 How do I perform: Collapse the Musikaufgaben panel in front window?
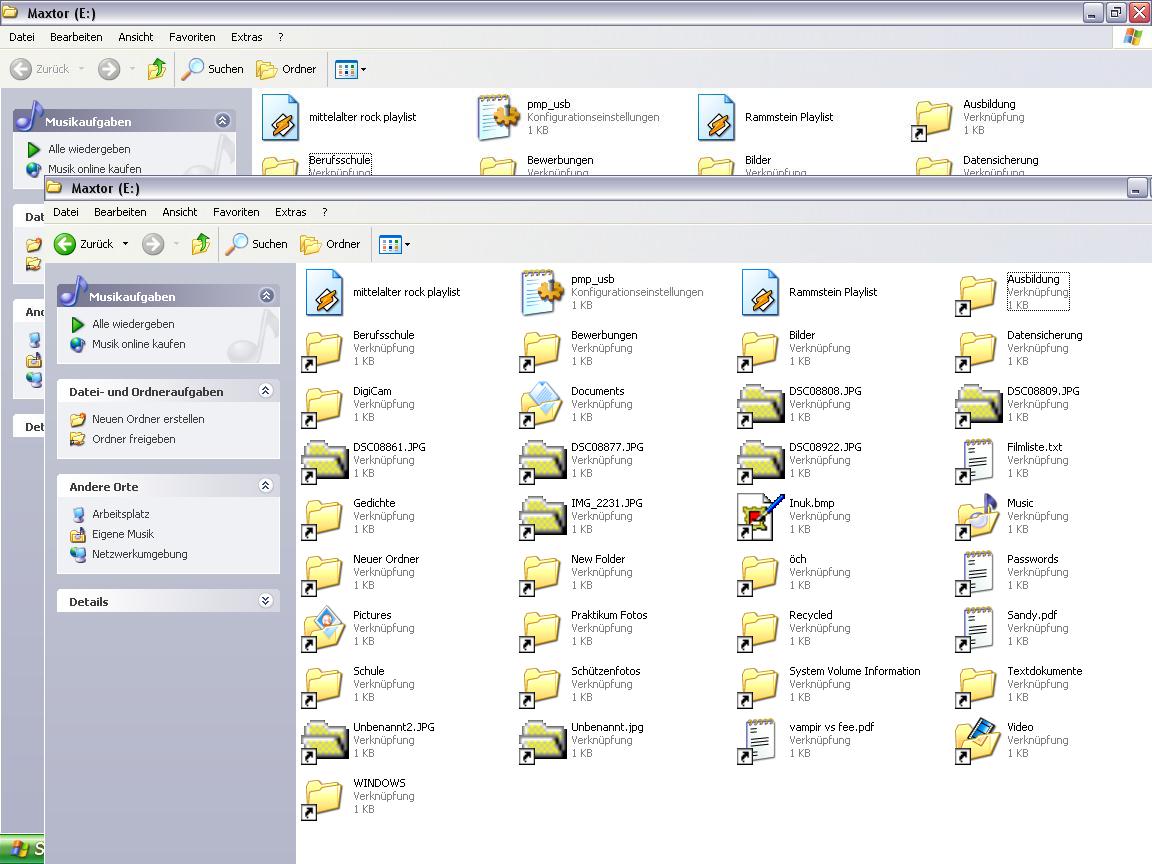[x=267, y=295]
